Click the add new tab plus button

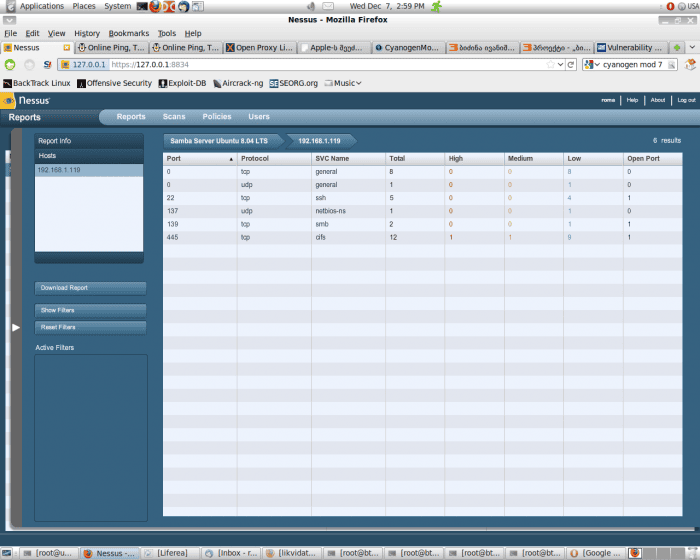point(677,47)
